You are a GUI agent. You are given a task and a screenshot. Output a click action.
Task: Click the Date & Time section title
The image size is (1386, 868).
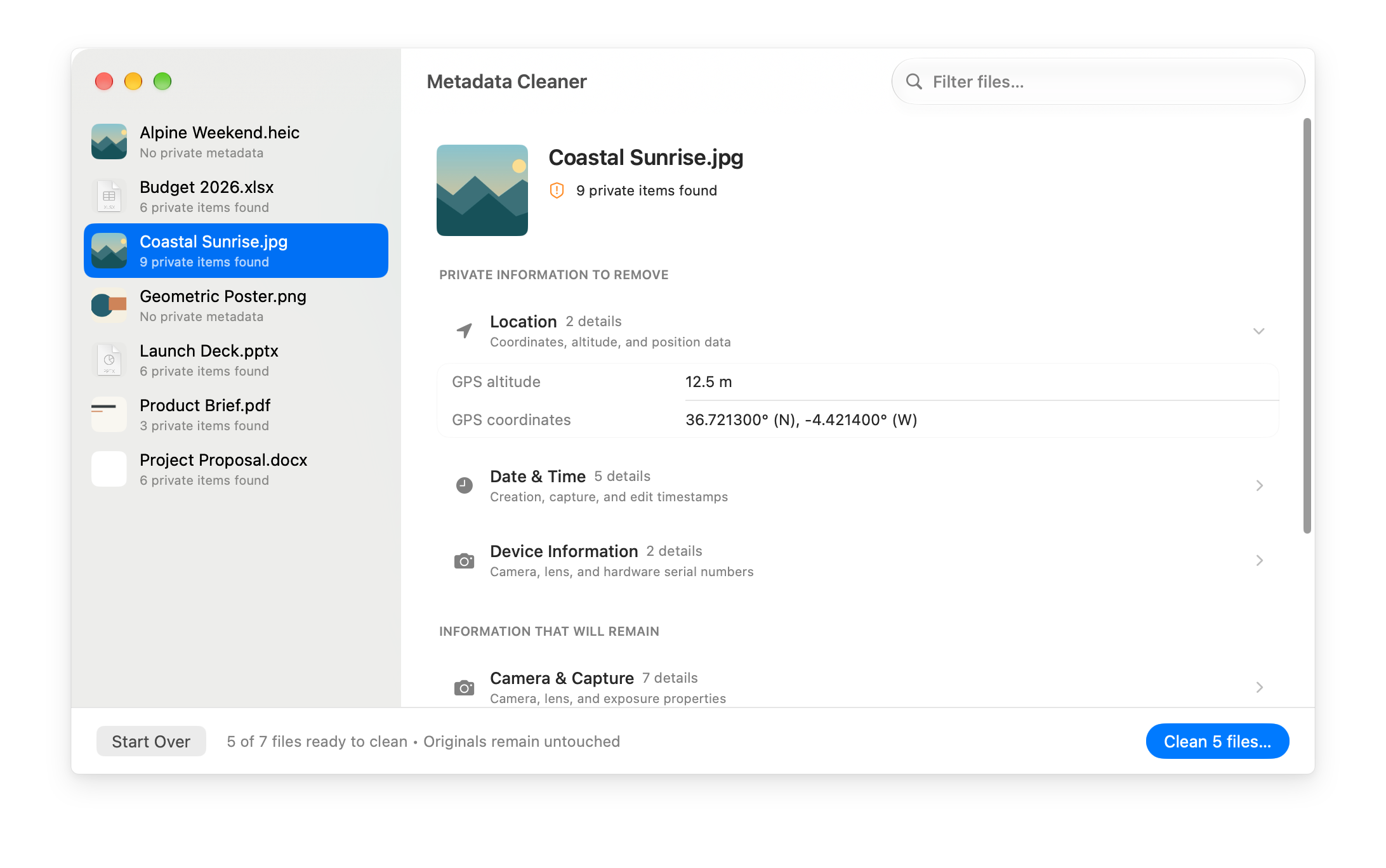click(x=538, y=476)
